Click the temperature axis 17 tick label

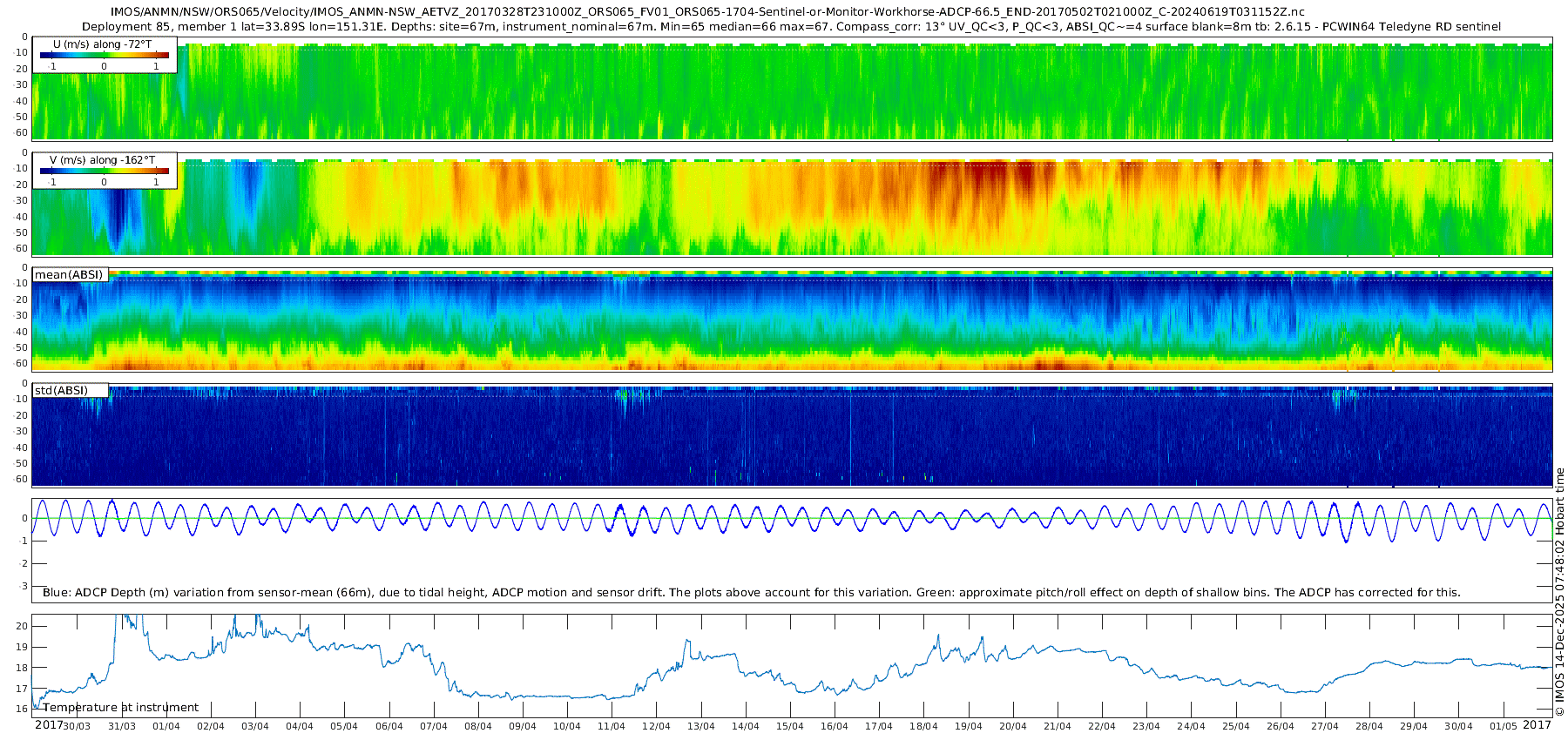point(22,689)
